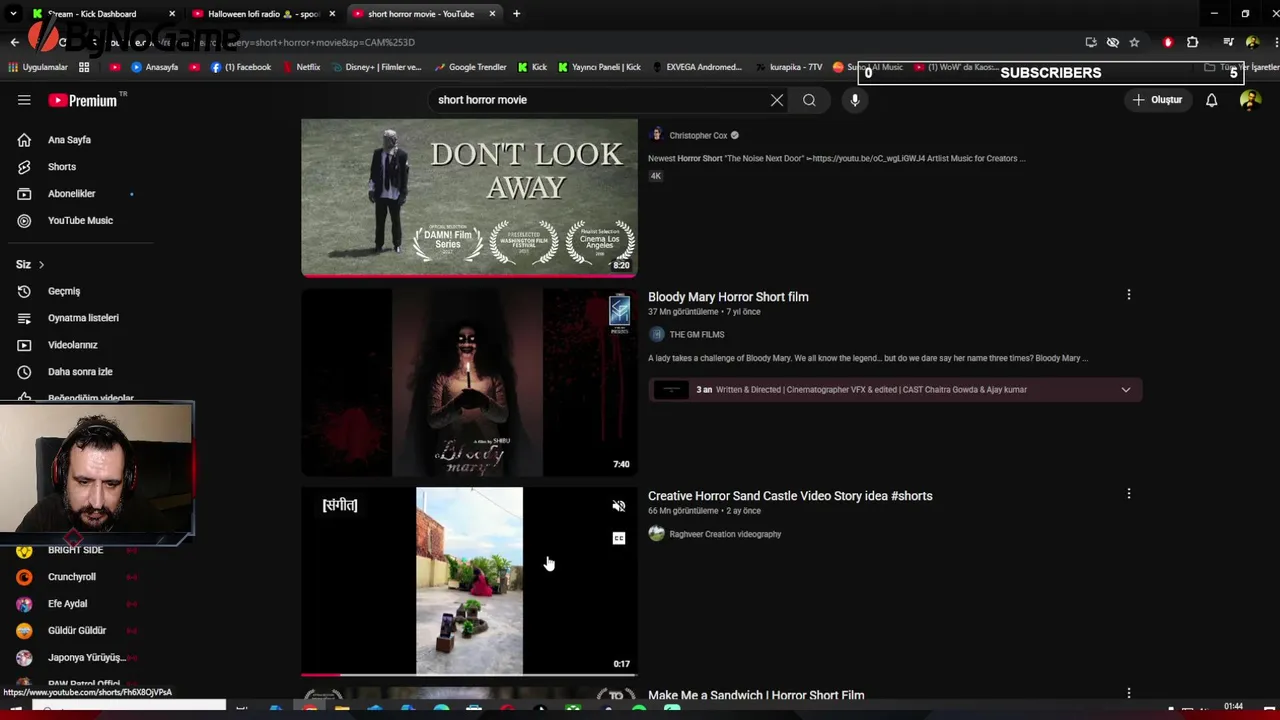Open Geçmiş history in sidebar
1280x720 pixels.
point(63,291)
